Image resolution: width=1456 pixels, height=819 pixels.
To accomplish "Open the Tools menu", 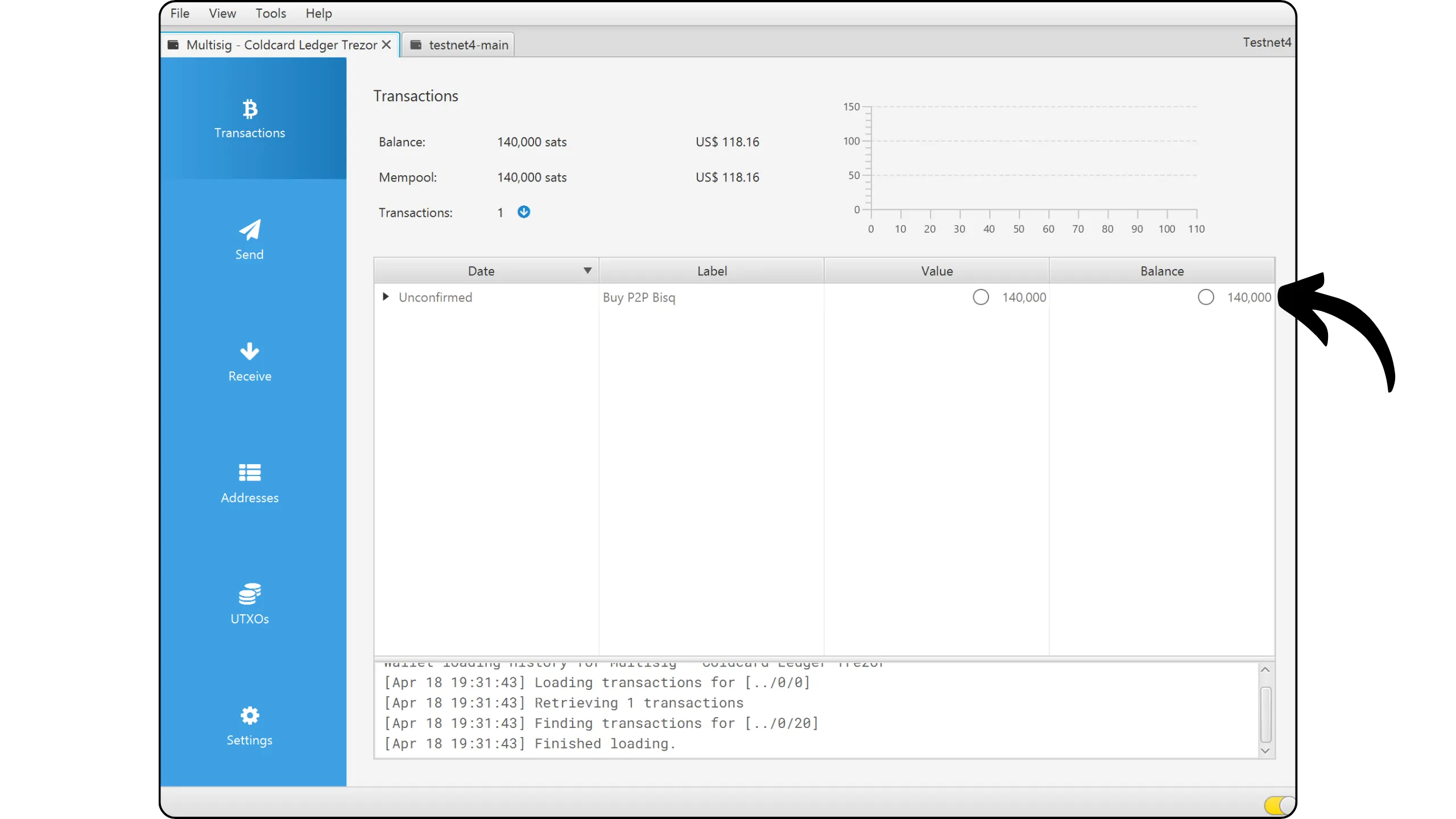I will [270, 13].
